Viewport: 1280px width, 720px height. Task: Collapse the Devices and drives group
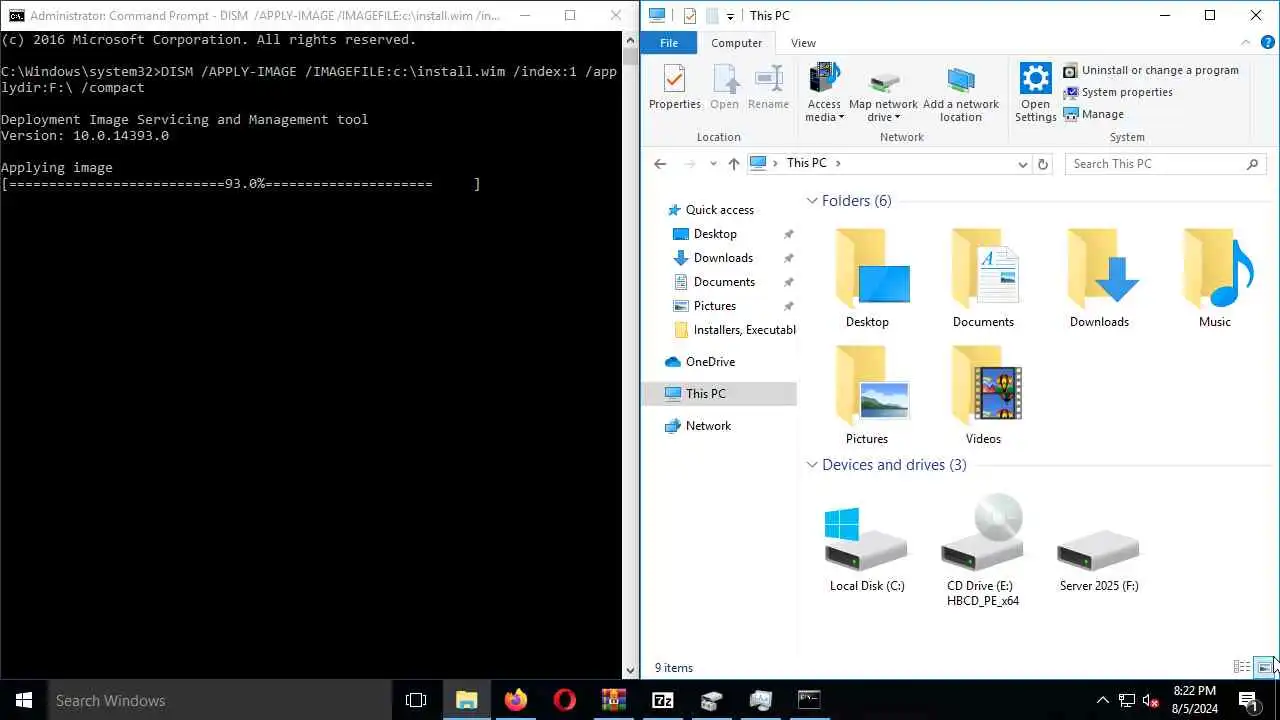[x=812, y=465]
